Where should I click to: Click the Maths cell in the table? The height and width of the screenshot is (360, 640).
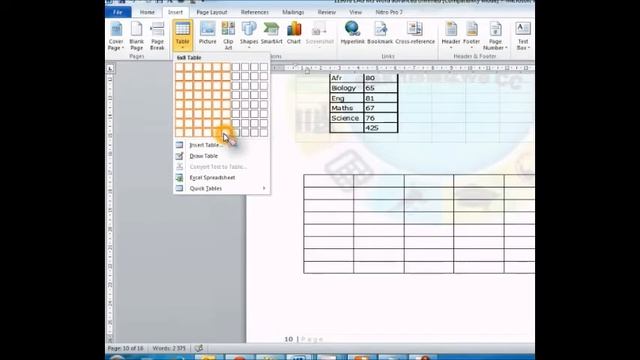[347, 108]
